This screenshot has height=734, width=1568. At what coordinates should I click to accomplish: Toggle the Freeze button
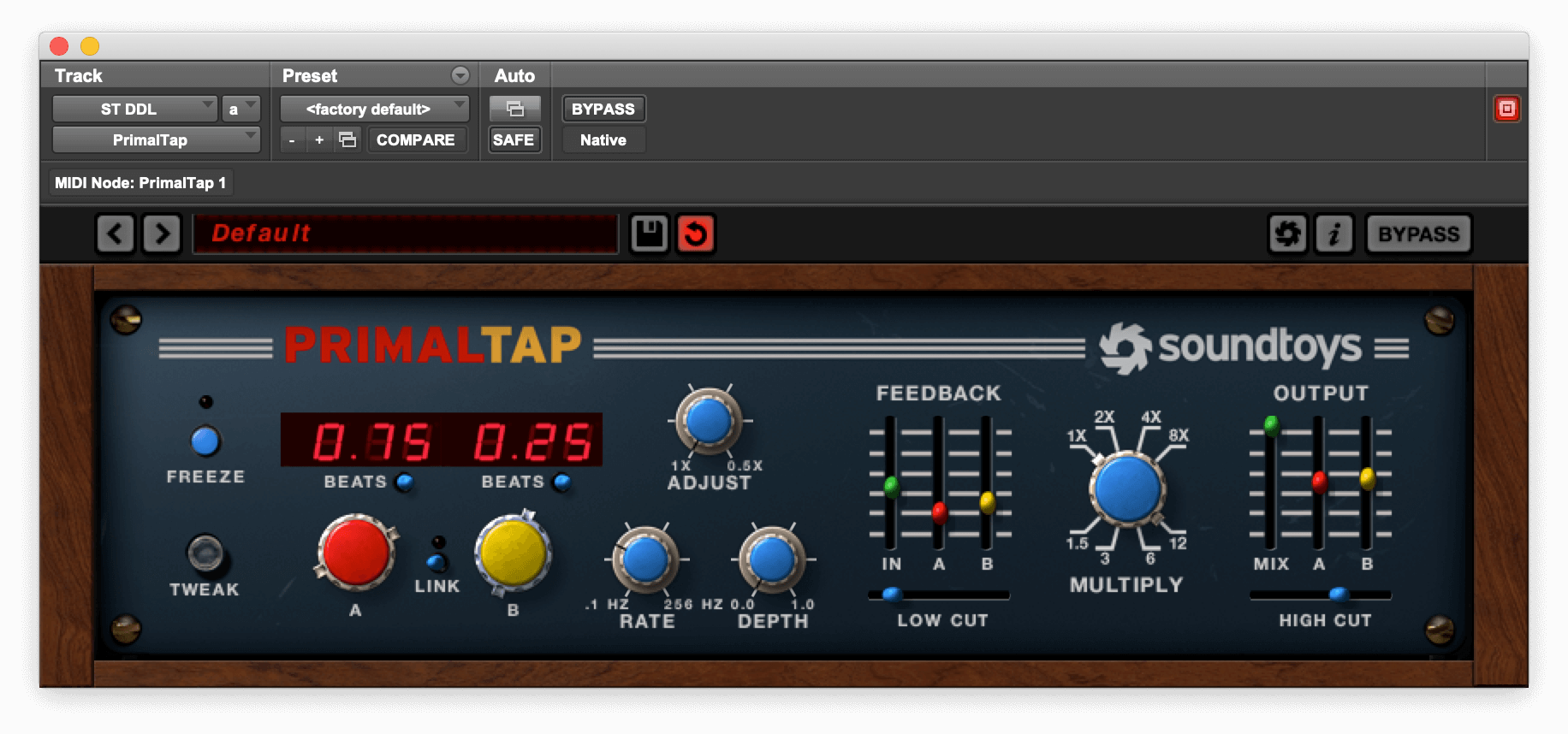coord(205,441)
